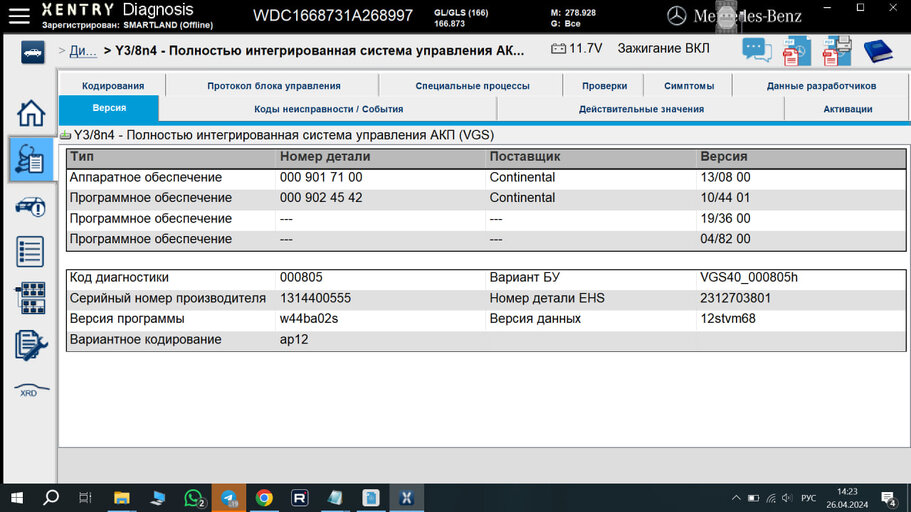Click variant coding value ap12
Screen dimensions: 911x512
(293, 339)
